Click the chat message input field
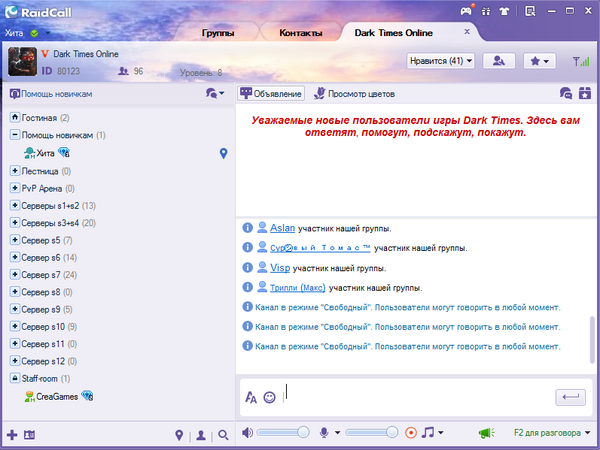 tap(417, 397)
